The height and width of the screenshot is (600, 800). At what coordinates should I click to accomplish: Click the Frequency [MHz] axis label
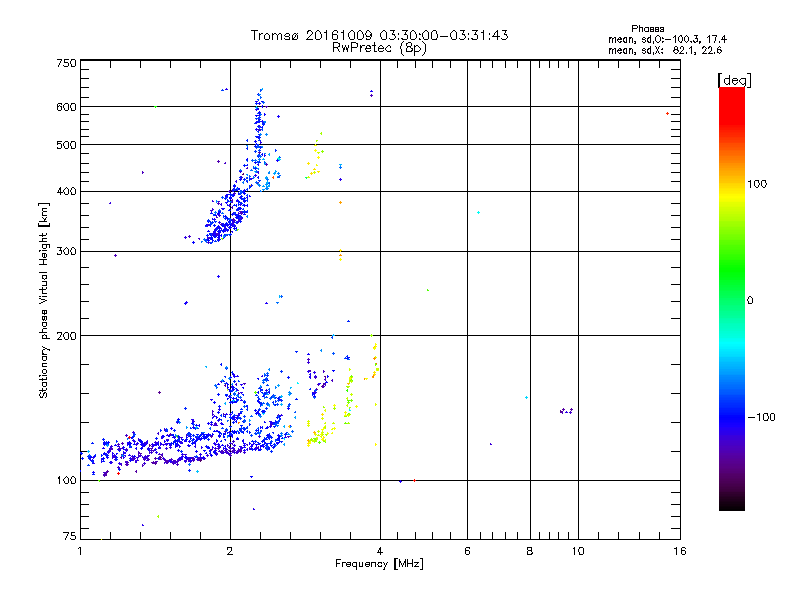pos(379,564)
